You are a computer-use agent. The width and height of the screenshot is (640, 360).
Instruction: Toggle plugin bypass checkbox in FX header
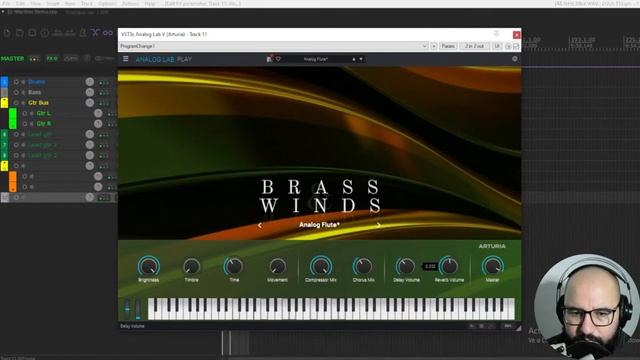[516, 47]
